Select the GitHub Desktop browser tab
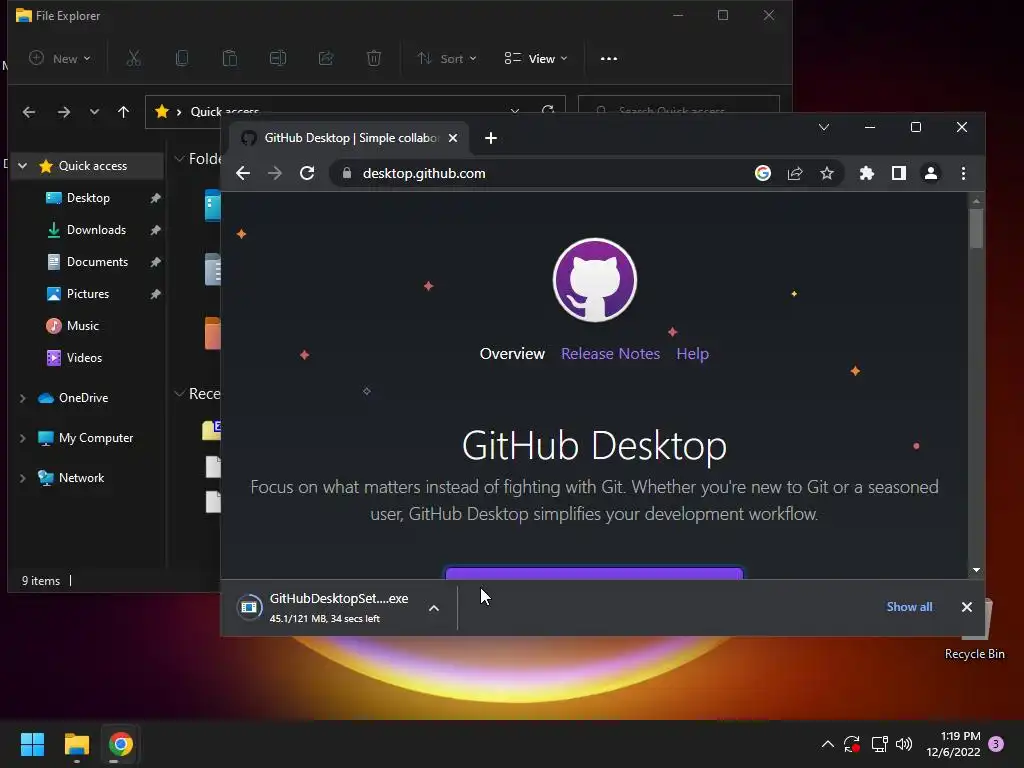Viewport: 1024px width, 768px height. [x=349, y=138]
